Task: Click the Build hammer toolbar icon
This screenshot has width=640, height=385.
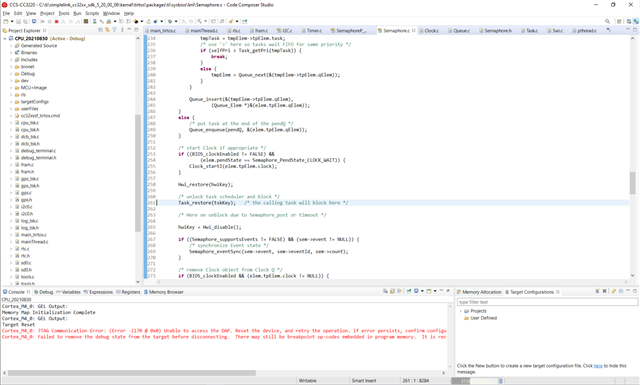Action: (200, 21)
